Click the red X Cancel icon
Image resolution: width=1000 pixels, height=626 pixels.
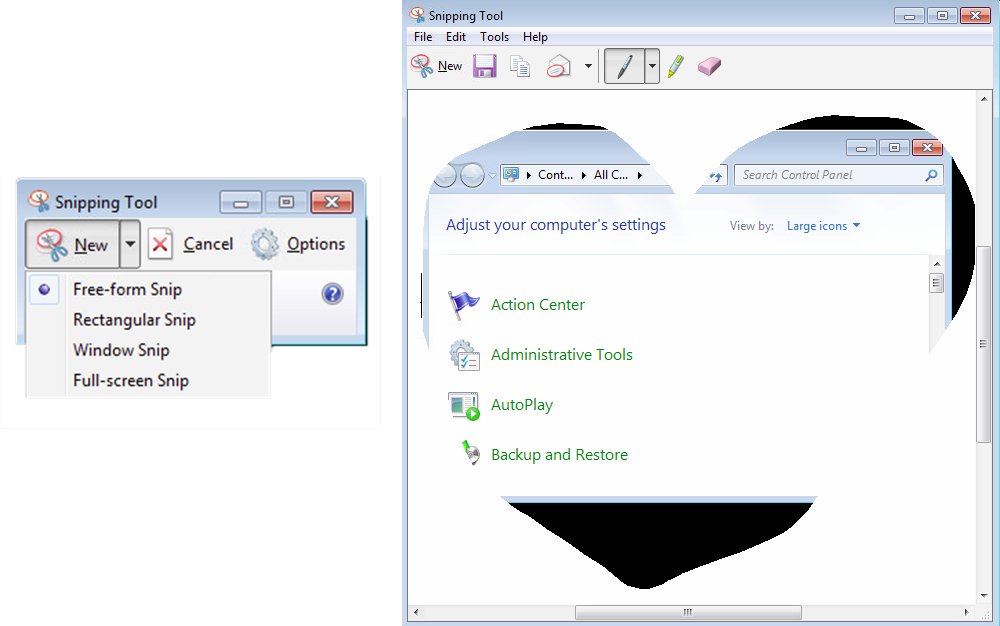[160, 244]
